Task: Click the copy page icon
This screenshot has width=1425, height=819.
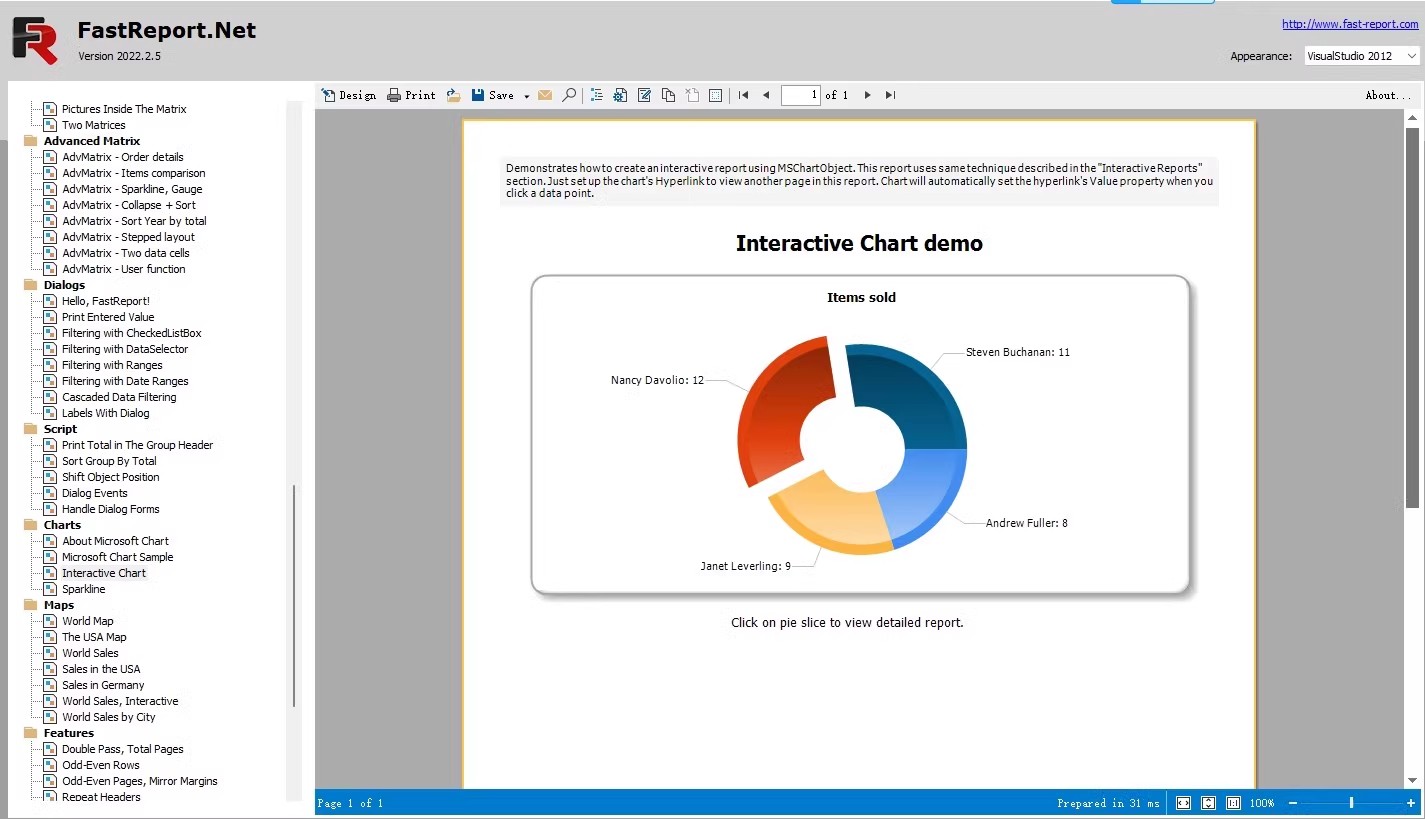Action: coord(668,95)
